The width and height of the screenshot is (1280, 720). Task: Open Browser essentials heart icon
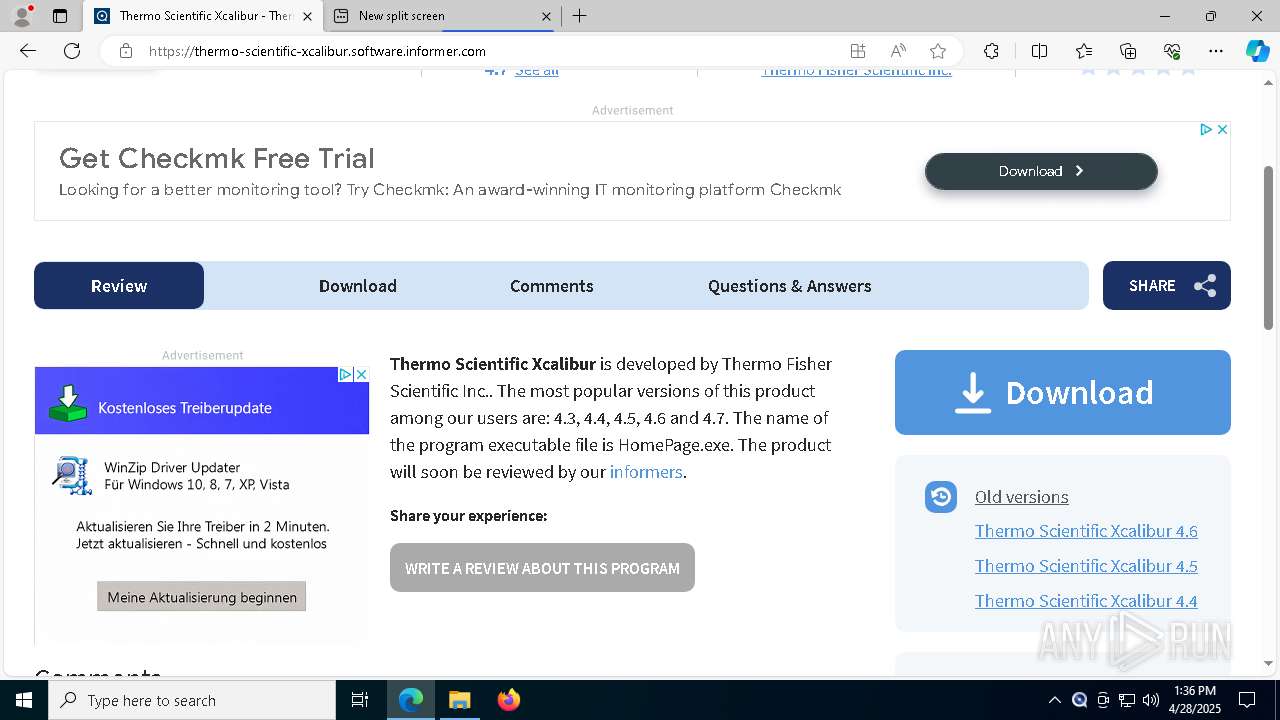[1172, 51]
